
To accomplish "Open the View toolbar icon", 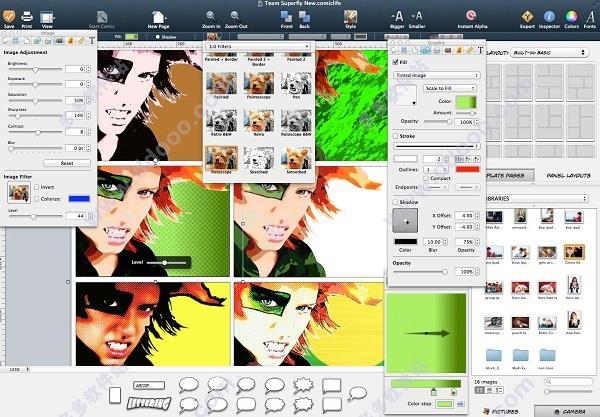I will [47, 18].
